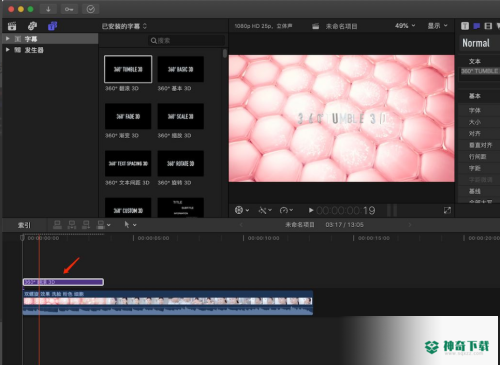Click the 字体 font row label
The width and height of the screenshot is (500, 365).
[x=475, y=110]
